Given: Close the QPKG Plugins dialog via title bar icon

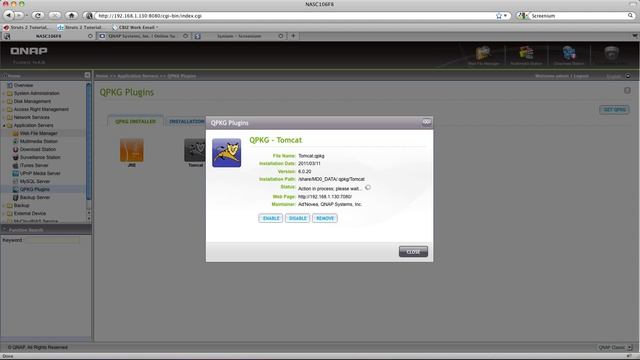Looking at the screenshot, I should [x=427, y=122].
